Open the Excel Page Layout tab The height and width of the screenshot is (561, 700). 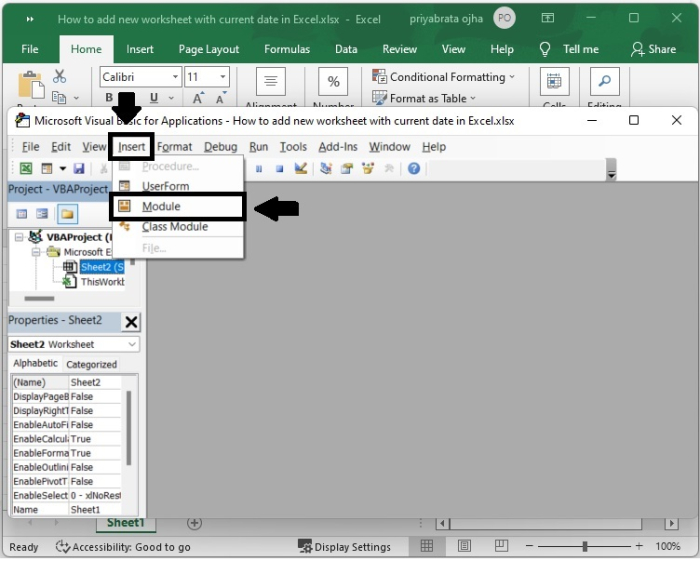[x=208, y=49]
